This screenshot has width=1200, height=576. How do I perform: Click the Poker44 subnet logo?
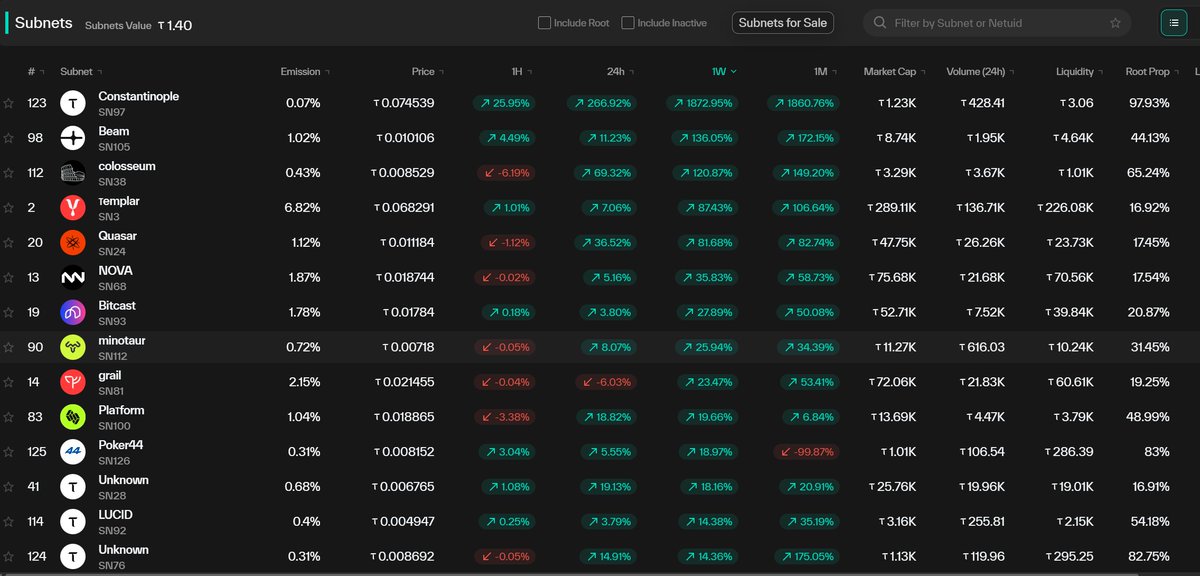(73, 452)
